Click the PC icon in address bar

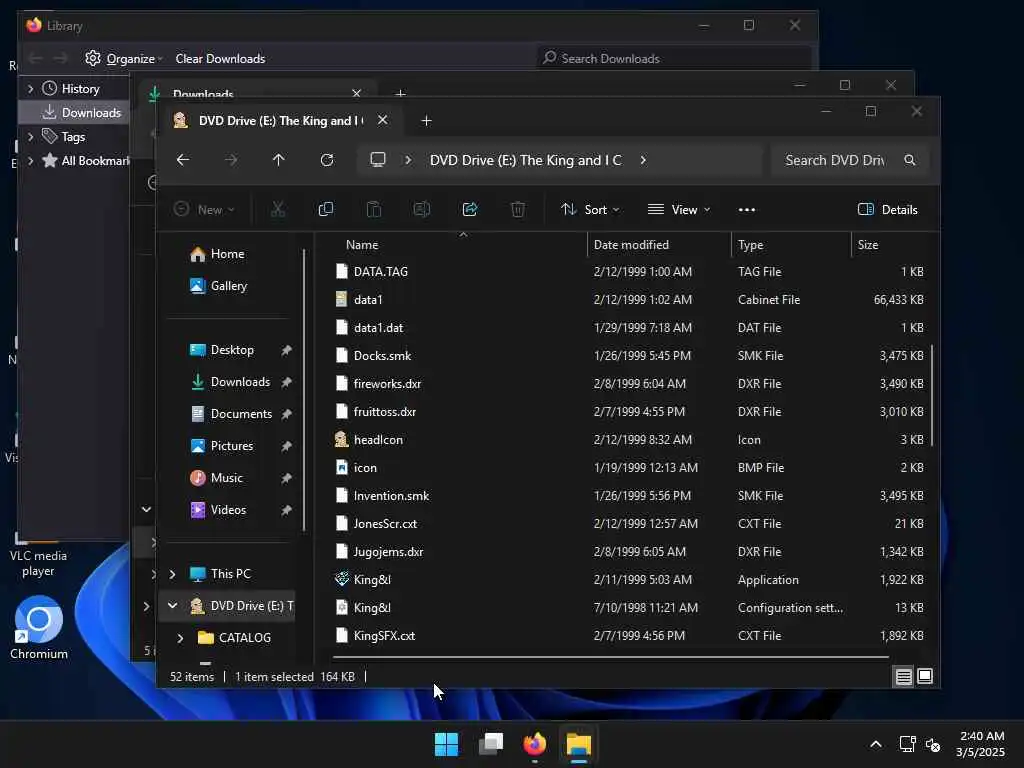377,160
